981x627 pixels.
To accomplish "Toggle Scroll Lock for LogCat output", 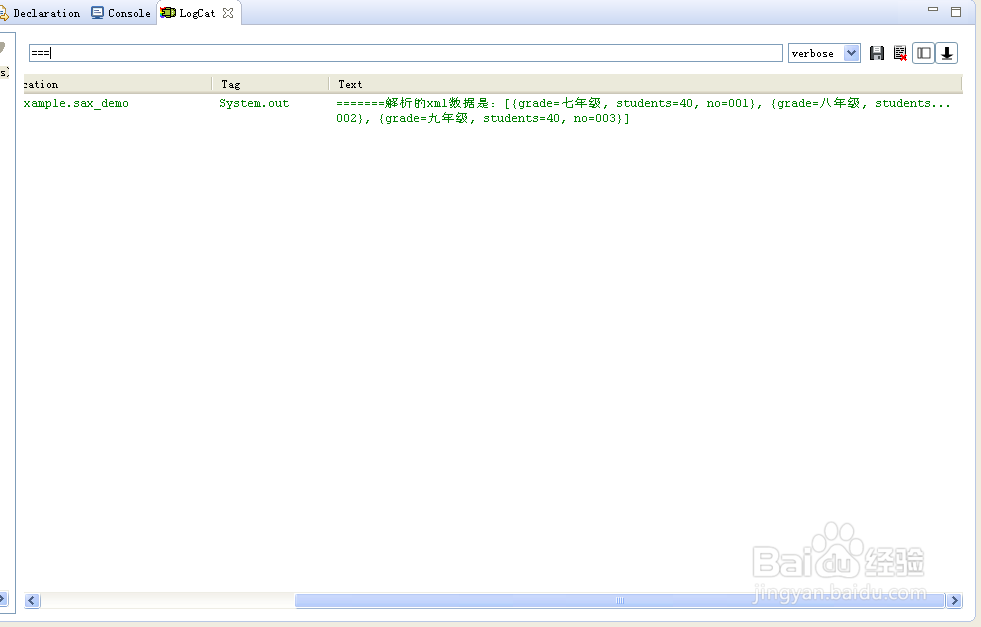I will [x=947, y=53].
